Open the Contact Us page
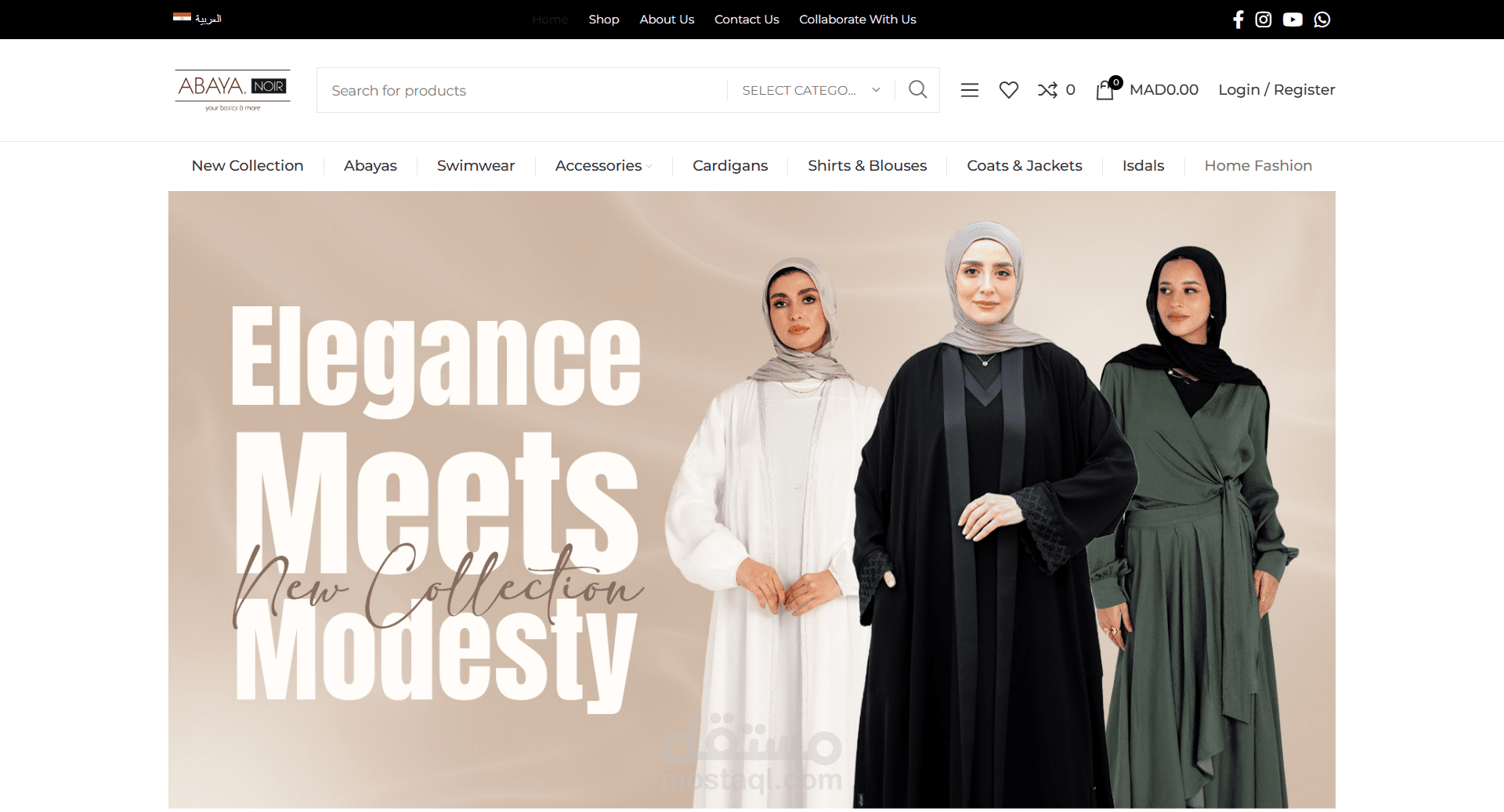1504x812 pixels. [747, 20]
